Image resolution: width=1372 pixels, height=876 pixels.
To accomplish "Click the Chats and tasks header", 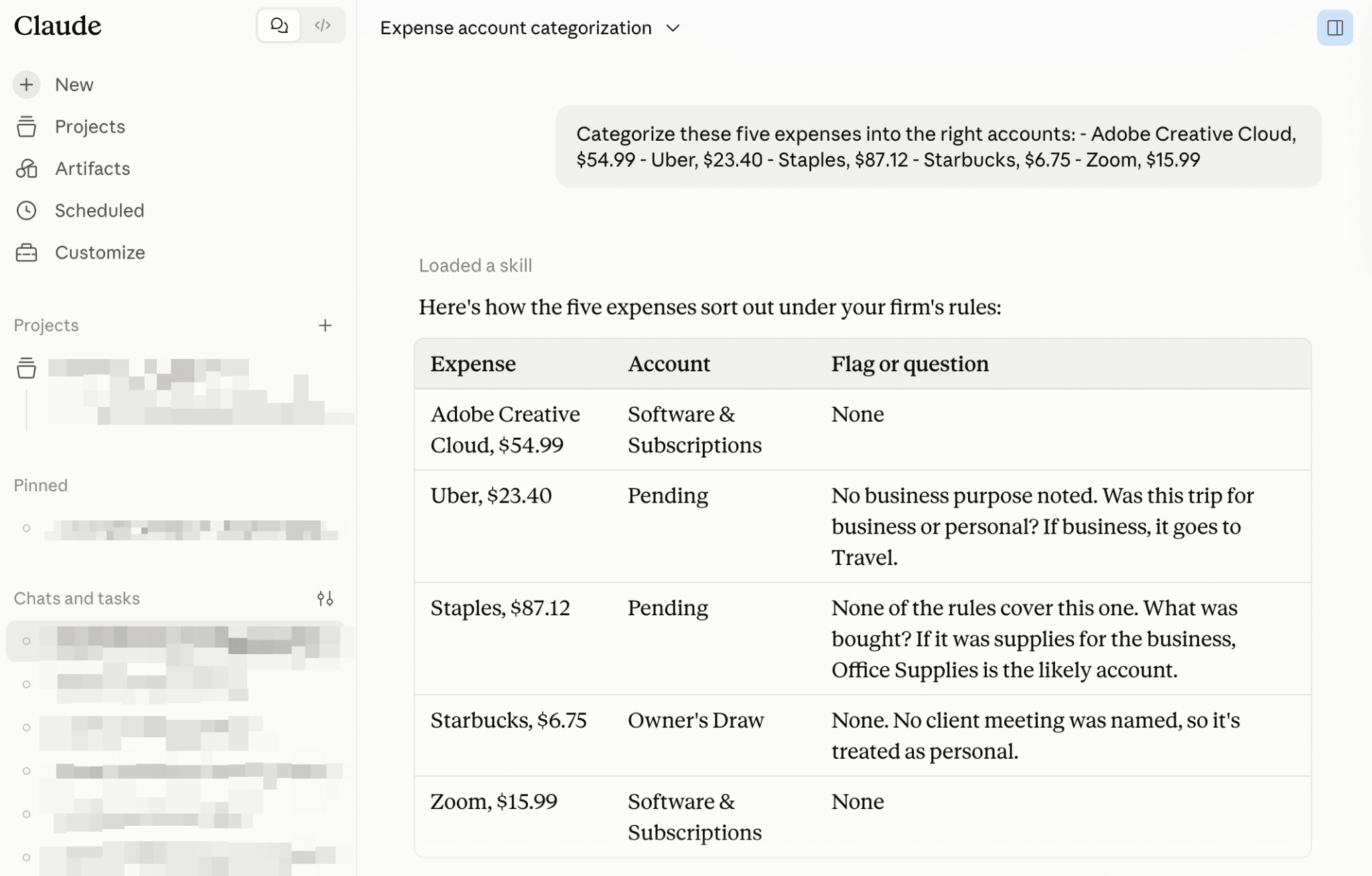I will (x=77, y=599).
